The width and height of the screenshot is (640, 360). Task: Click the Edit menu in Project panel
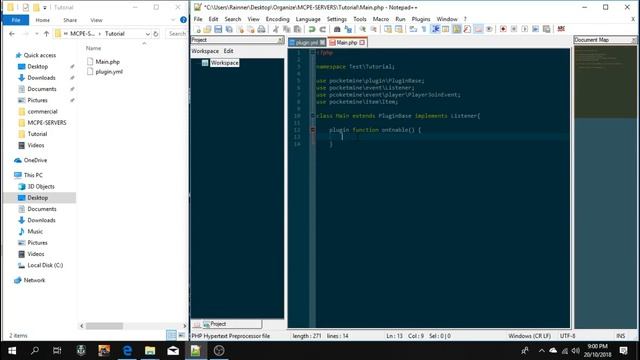click(x=228, y=51)
